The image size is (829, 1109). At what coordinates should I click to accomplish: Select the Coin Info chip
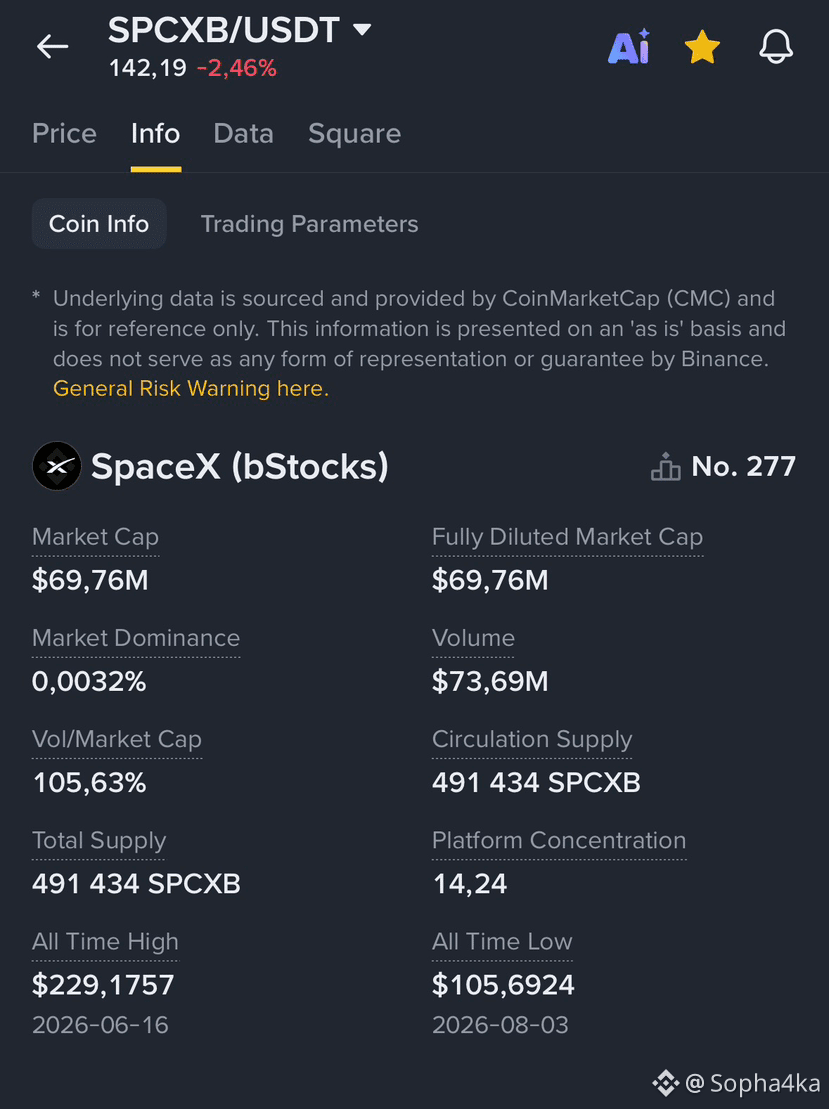(x=99, y=223)
